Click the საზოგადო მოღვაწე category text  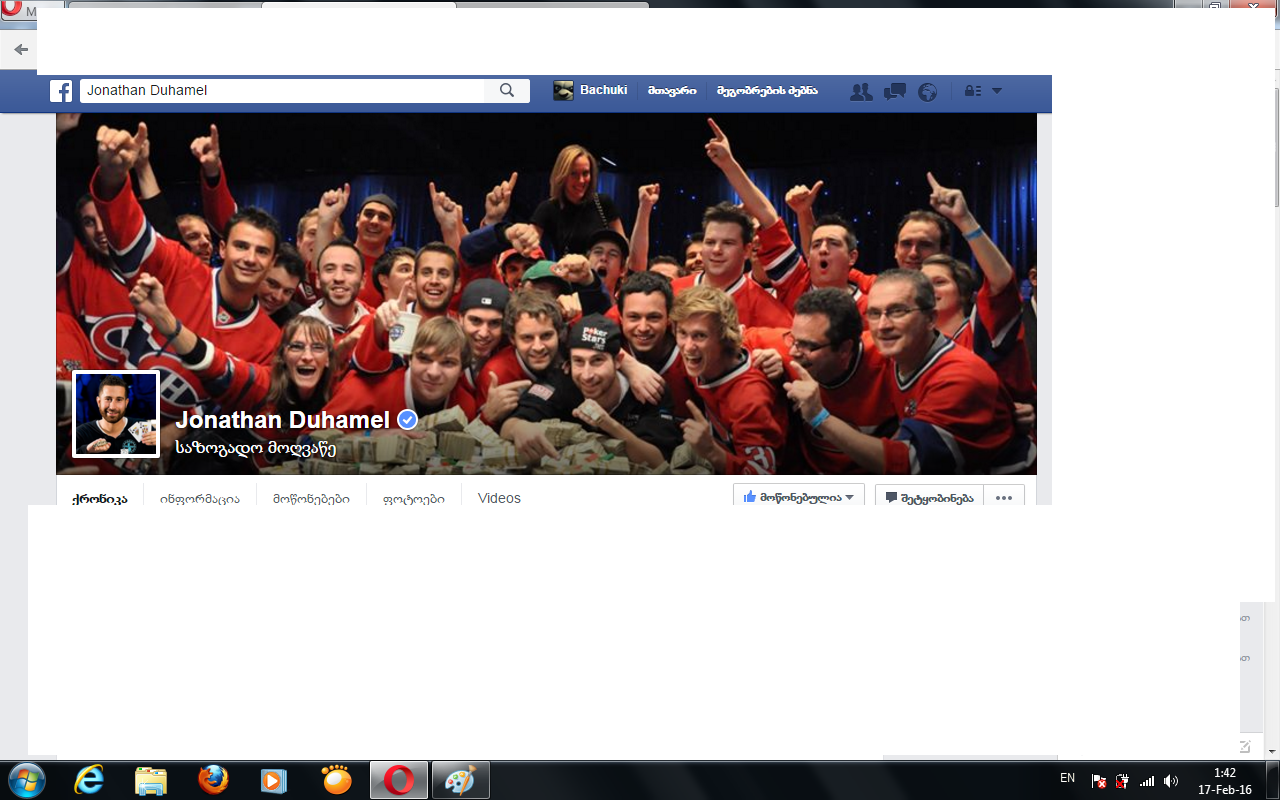click(x=255, y=448)
